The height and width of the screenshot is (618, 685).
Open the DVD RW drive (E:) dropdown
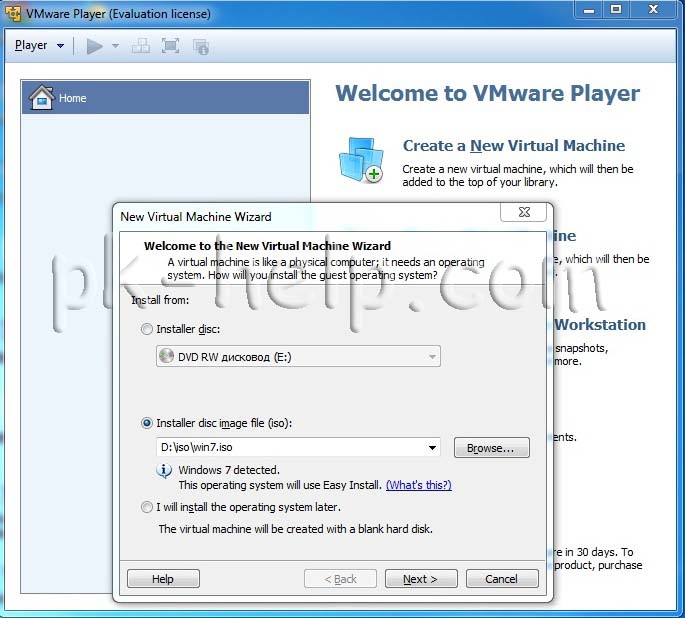click(298, 357)
